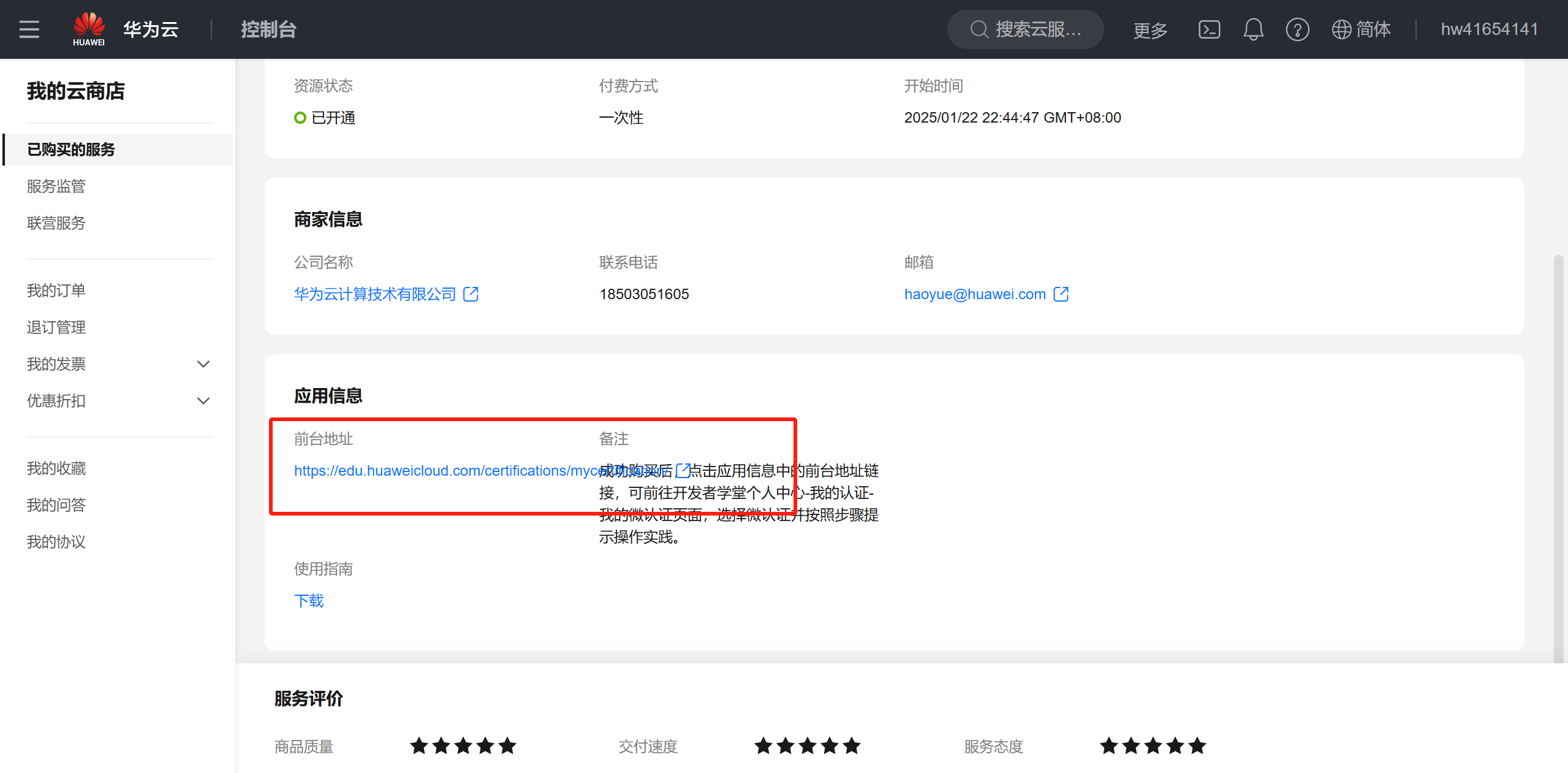Click external link icon beside company name

tap(471, 294)
